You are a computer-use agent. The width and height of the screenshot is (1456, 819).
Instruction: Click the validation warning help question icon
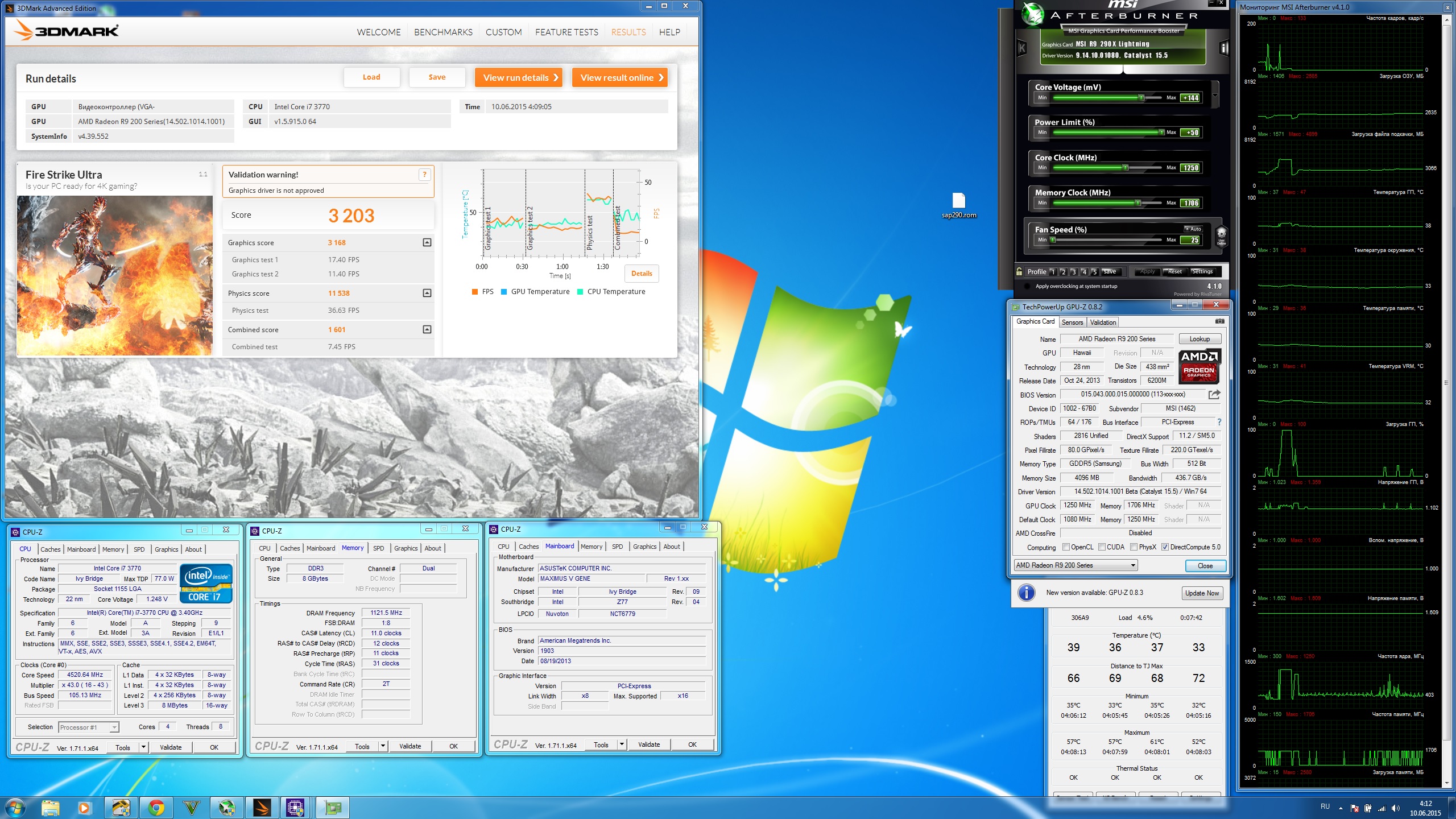point(424,175)
